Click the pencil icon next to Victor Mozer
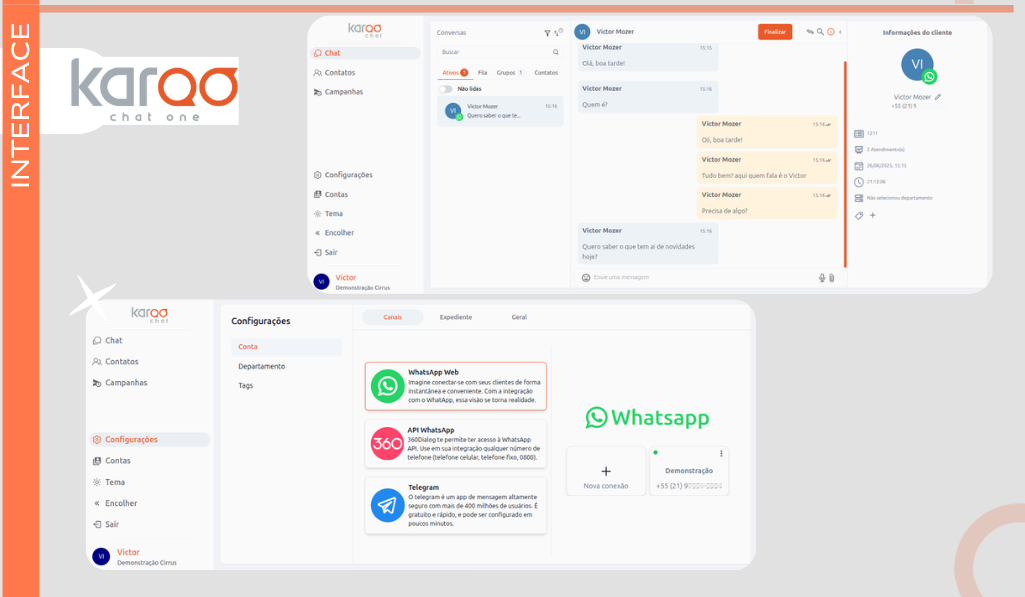1025x597 pixels. pyautogui.click(x=938, y=97)
